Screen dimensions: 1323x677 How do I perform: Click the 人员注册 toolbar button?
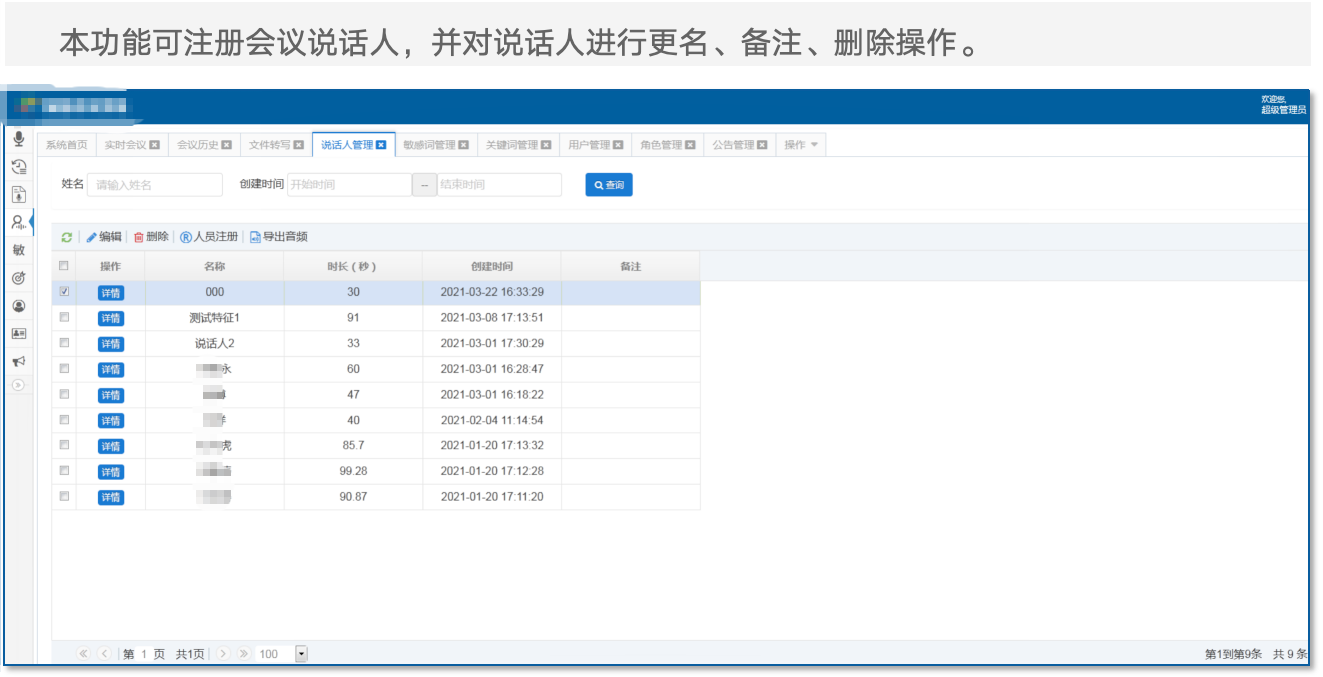209,237
